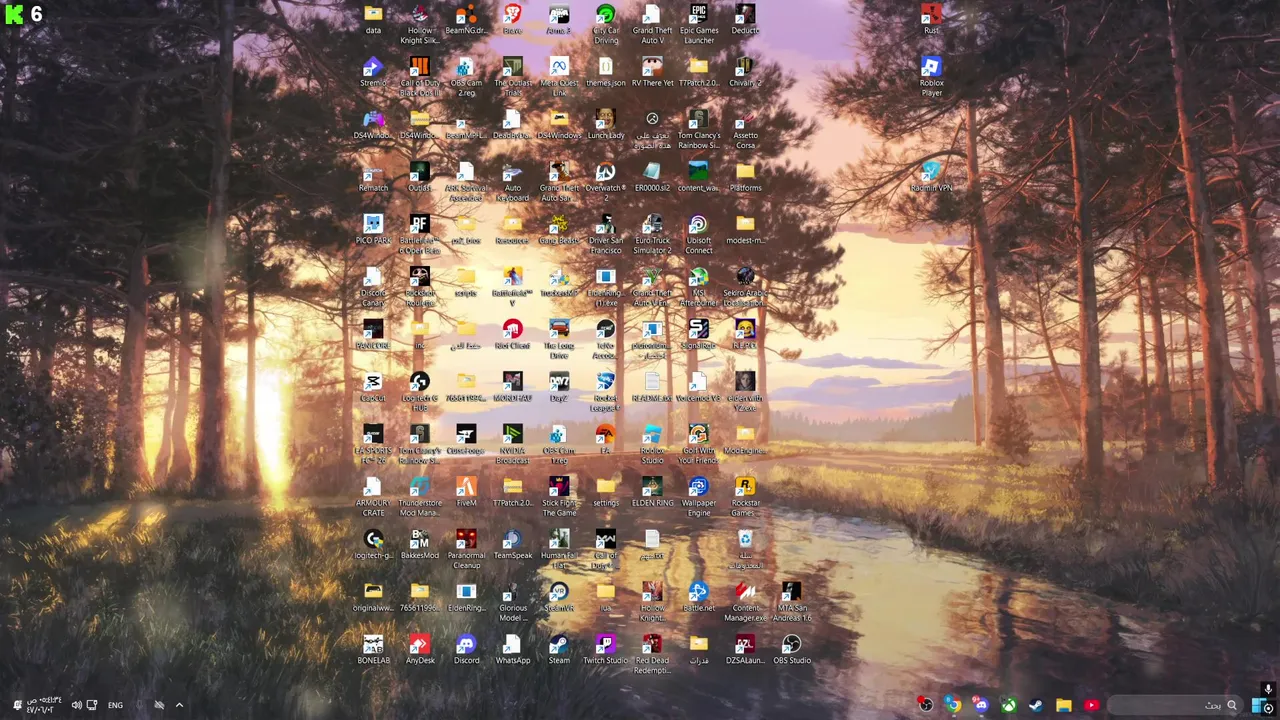
Task: Open the NVIDIA Broadcast shortcut
Action: (512, 445)
